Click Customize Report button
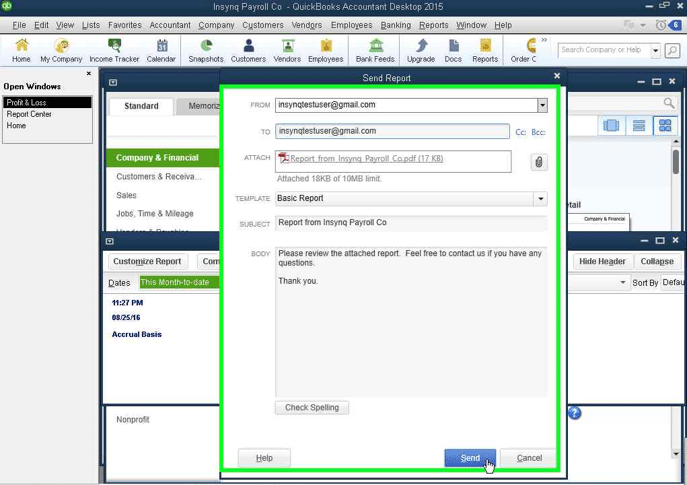687x485 pixels. click(x=147, y=262)
